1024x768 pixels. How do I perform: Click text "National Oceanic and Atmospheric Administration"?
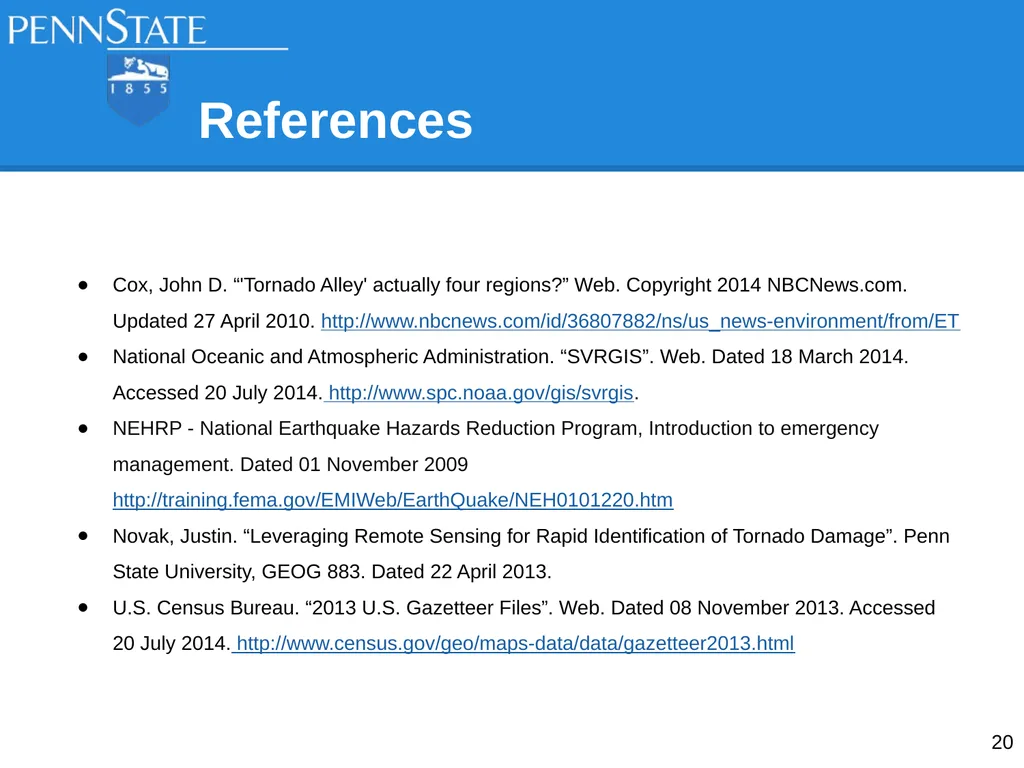click(x=332, y=357)
